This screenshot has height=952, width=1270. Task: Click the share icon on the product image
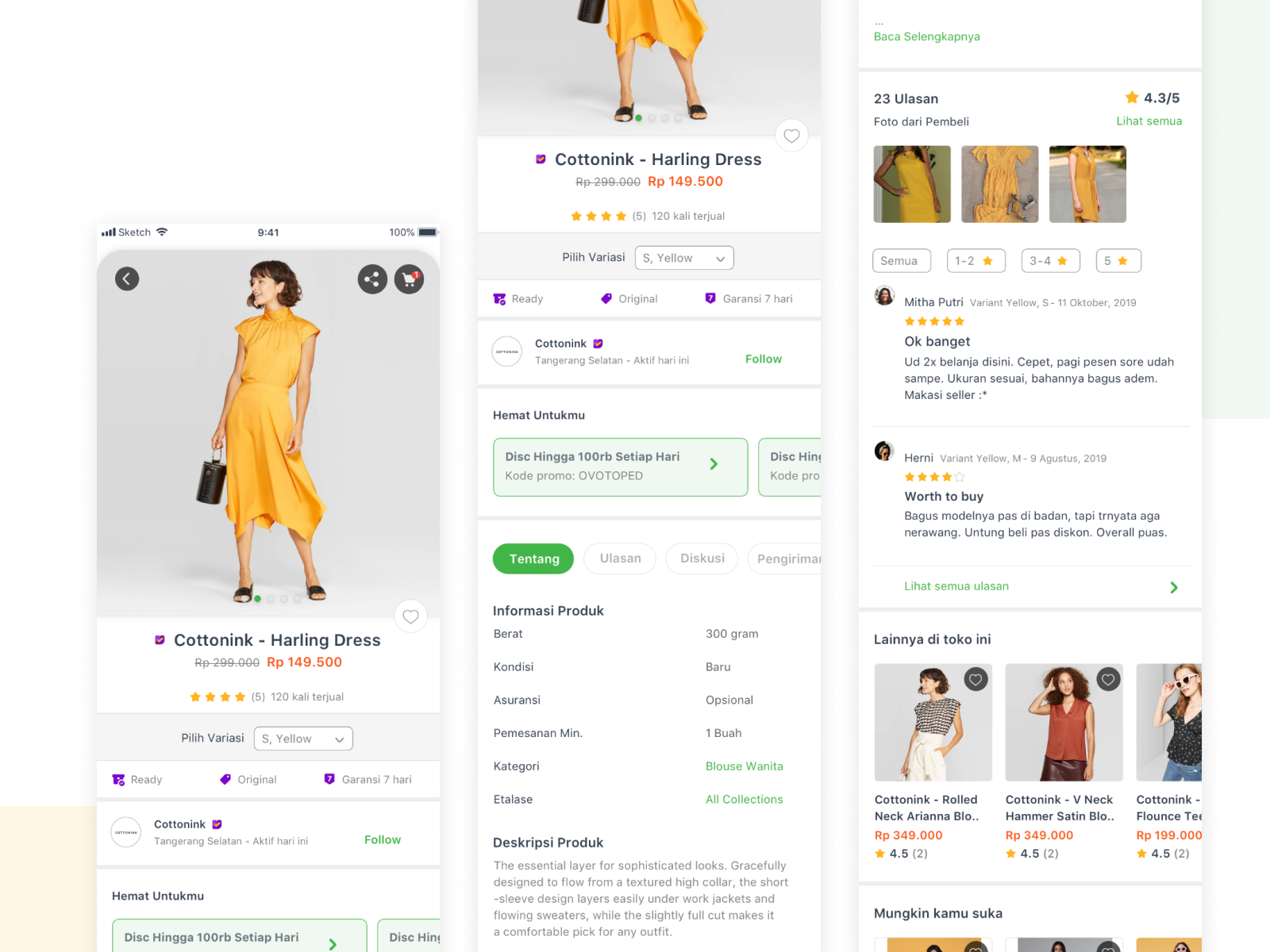coord(372,278)
